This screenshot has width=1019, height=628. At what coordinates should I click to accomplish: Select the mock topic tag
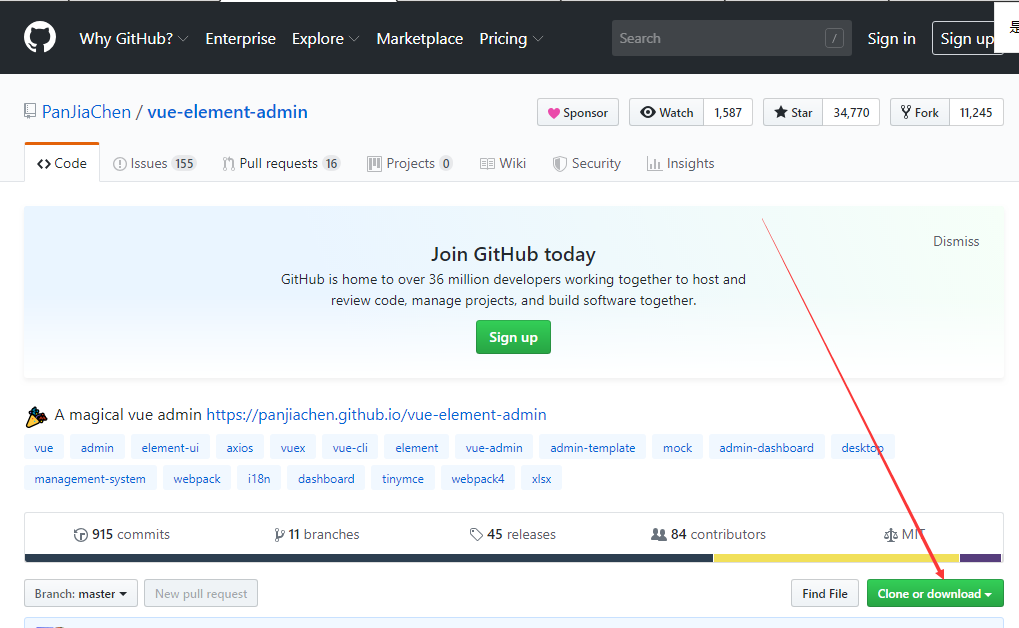tap(677, 448)
